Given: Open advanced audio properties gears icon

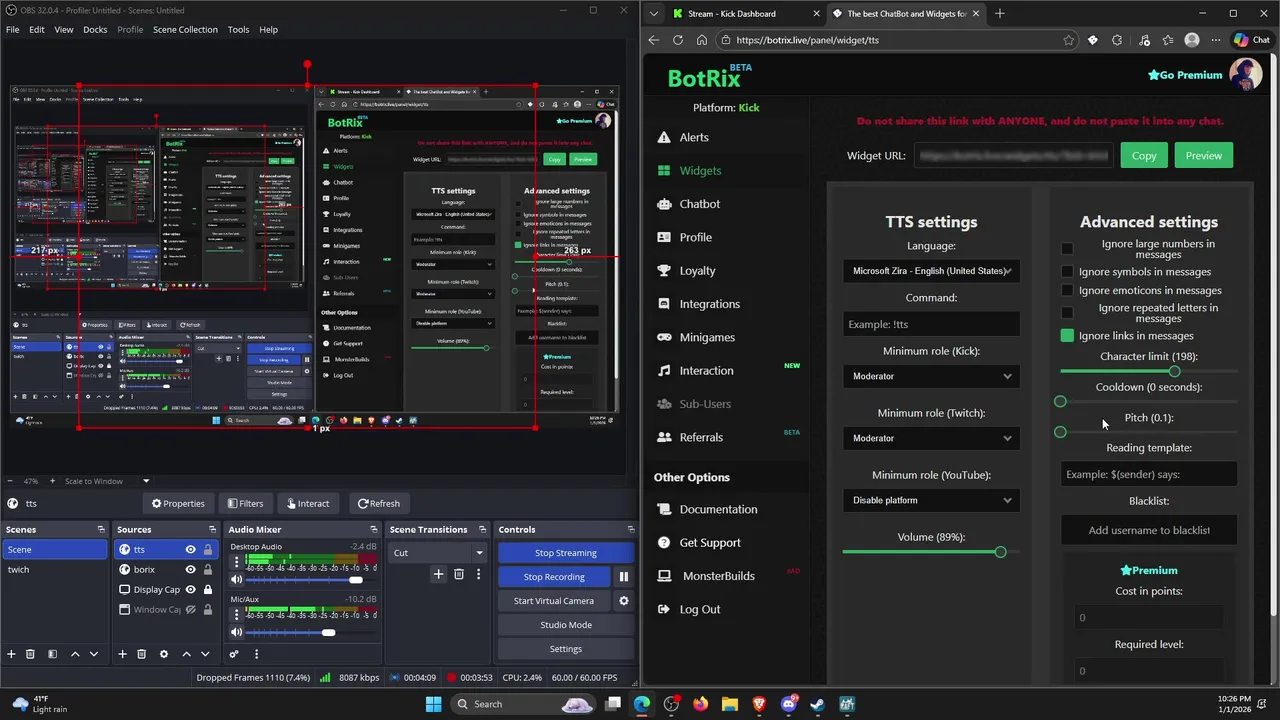Looking at the screenshot, I should [234, 654].
